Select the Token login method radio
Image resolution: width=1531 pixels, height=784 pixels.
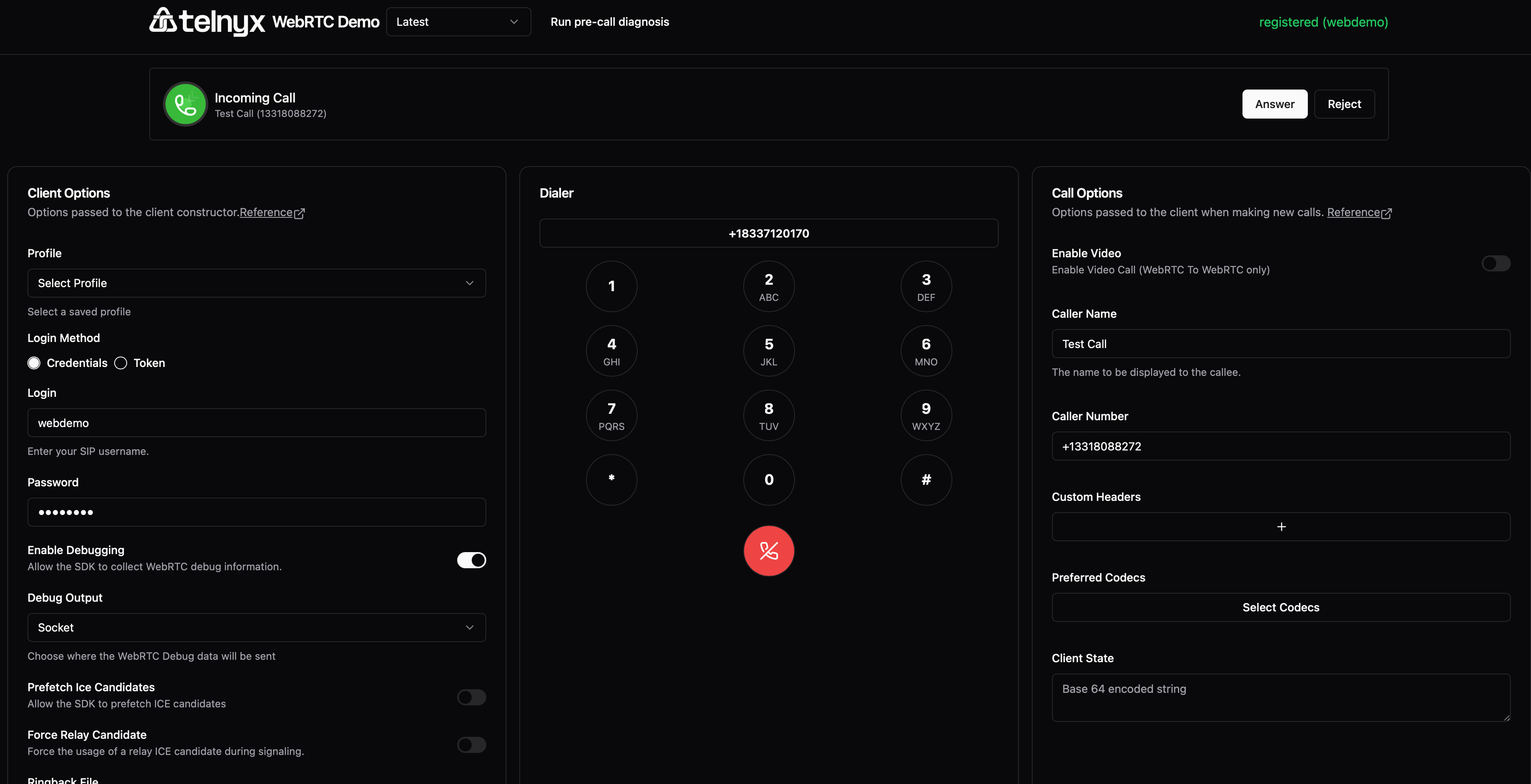tap(121, 363)
